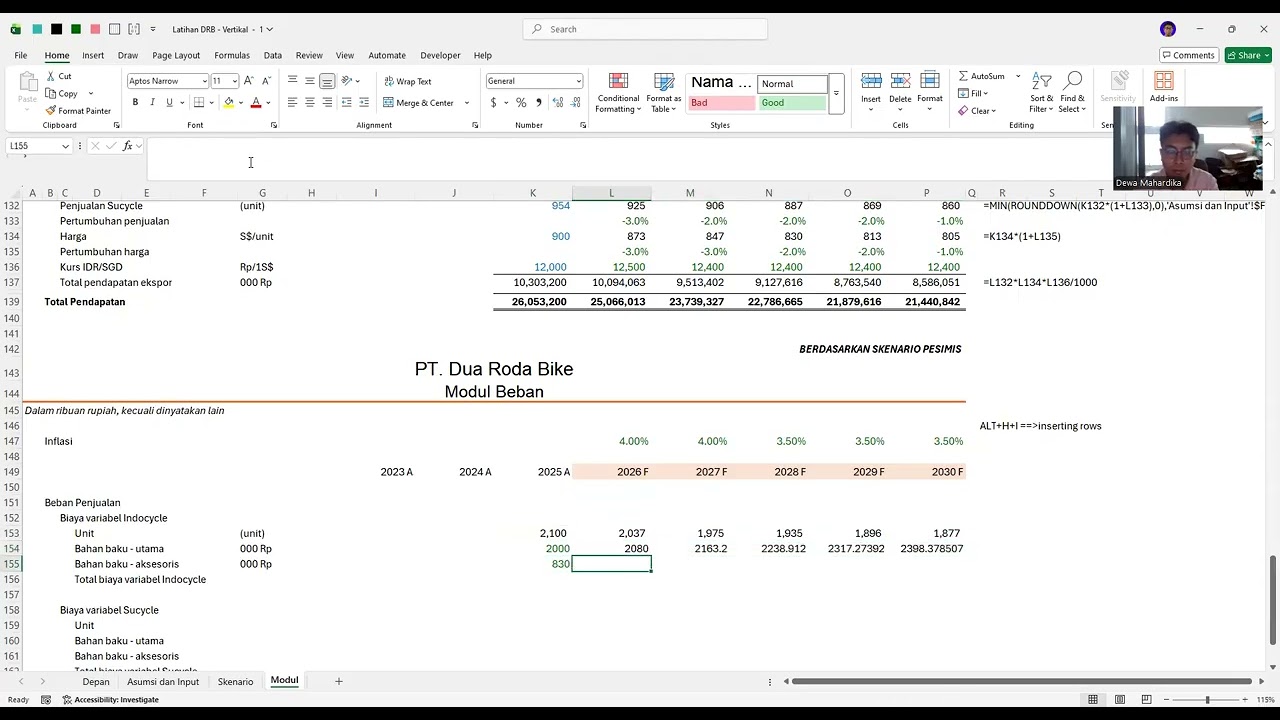The height and width of the screenshot is (720, 1280).
Task: Toggle Merge & Center
Action: point(418,102)
